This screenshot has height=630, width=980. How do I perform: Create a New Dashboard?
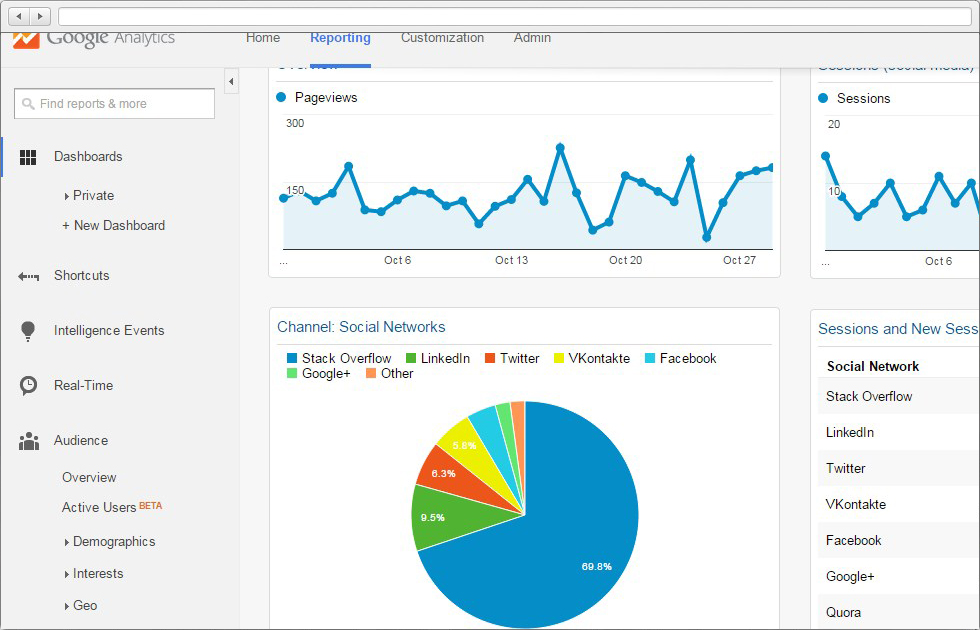coord(113,226)
